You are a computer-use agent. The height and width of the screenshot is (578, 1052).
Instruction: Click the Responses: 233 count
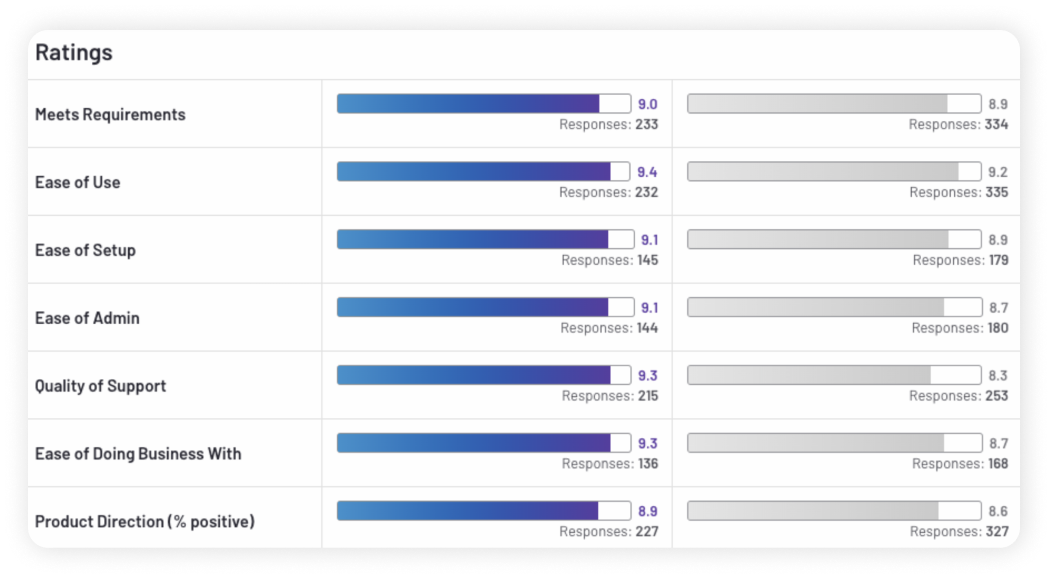point(608,125)
